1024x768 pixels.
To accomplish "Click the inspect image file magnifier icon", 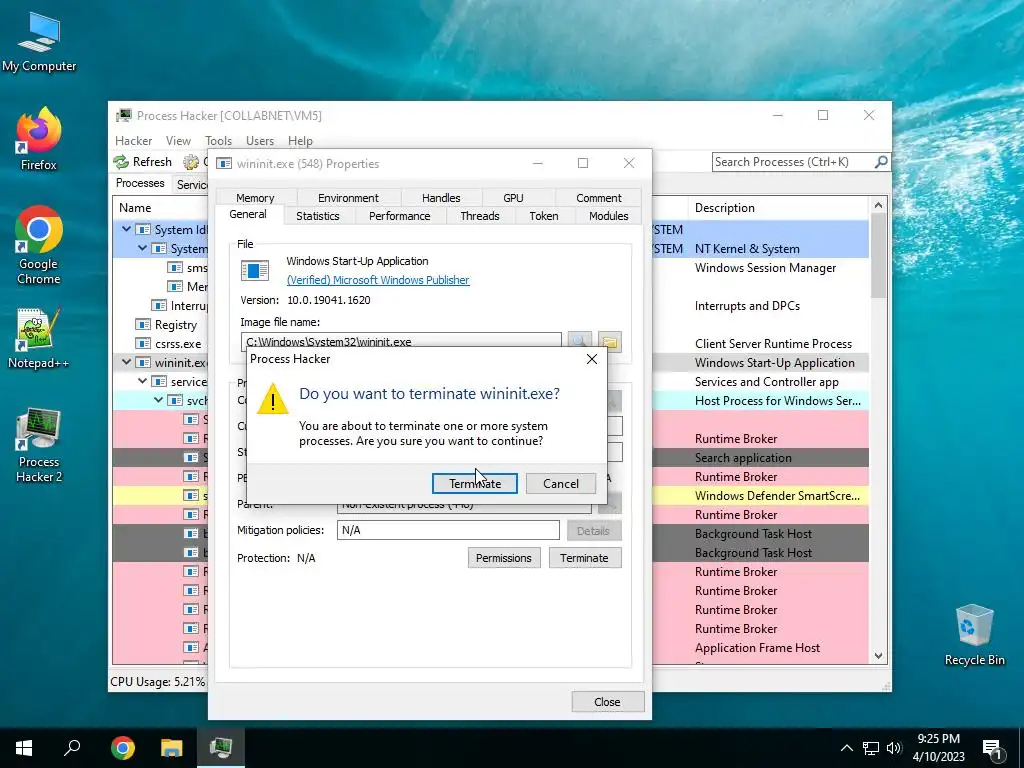I will (x=579, y=341).
